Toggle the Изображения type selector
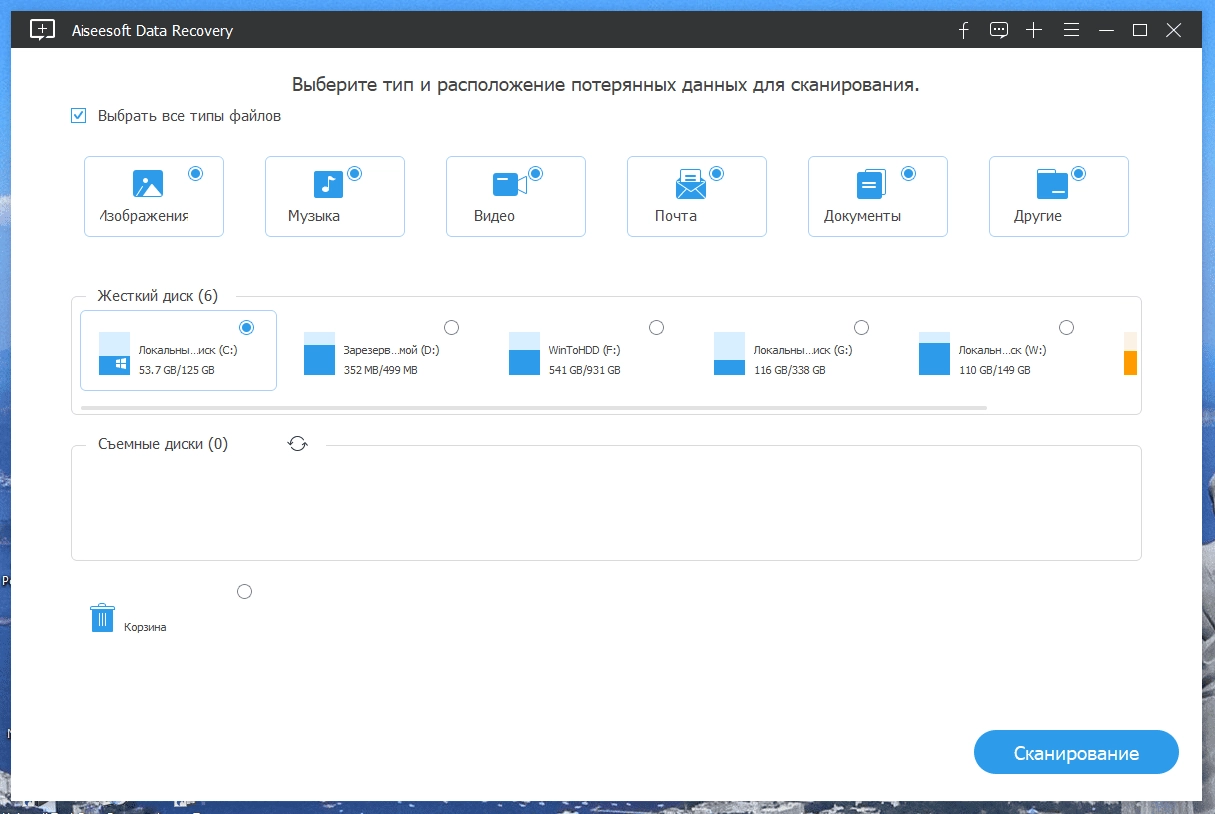This screenshot has height=814, width=1215. tap(195, 173)
